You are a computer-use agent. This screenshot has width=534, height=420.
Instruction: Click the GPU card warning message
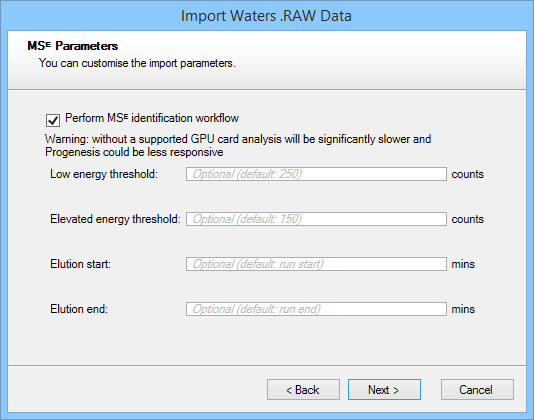(x=238, y=145)
